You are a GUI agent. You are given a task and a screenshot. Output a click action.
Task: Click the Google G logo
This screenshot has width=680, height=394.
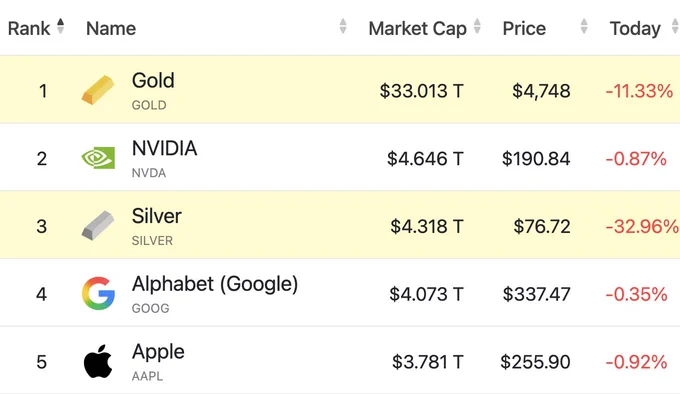[x=98, y=293]
